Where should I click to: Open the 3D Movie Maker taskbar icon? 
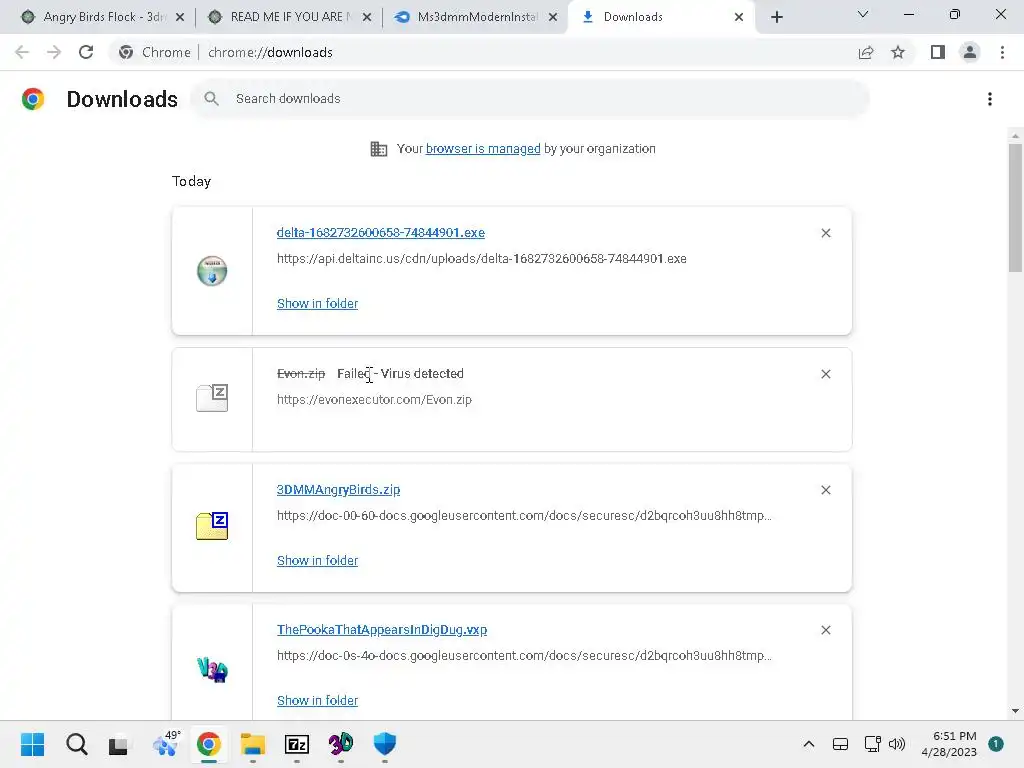[x=340, y=744]
